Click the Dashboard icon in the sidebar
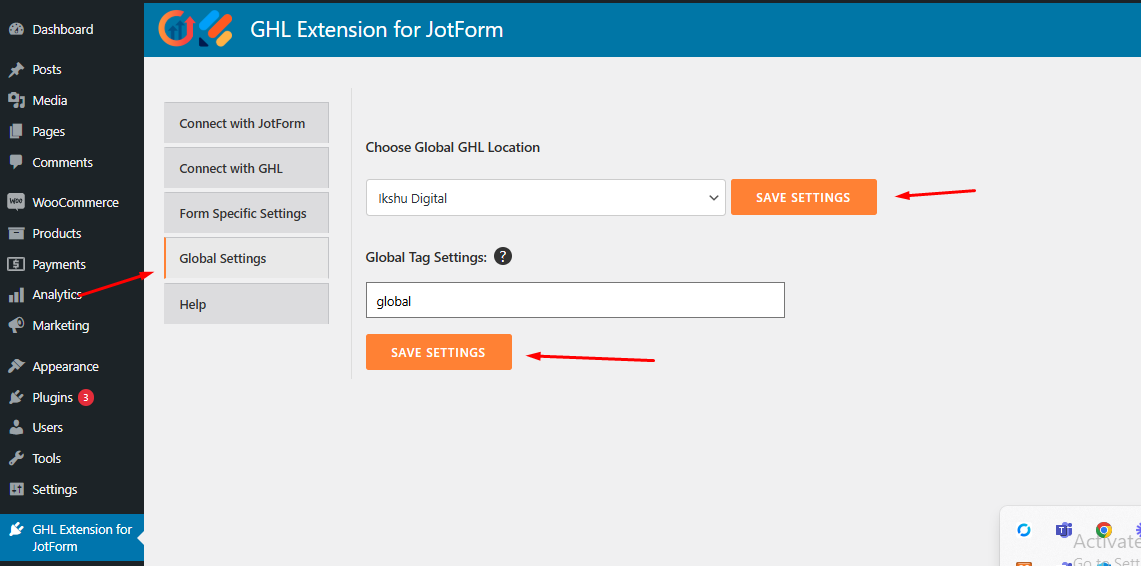Screen dimensions: 1141x566 (x=16, y=29)
